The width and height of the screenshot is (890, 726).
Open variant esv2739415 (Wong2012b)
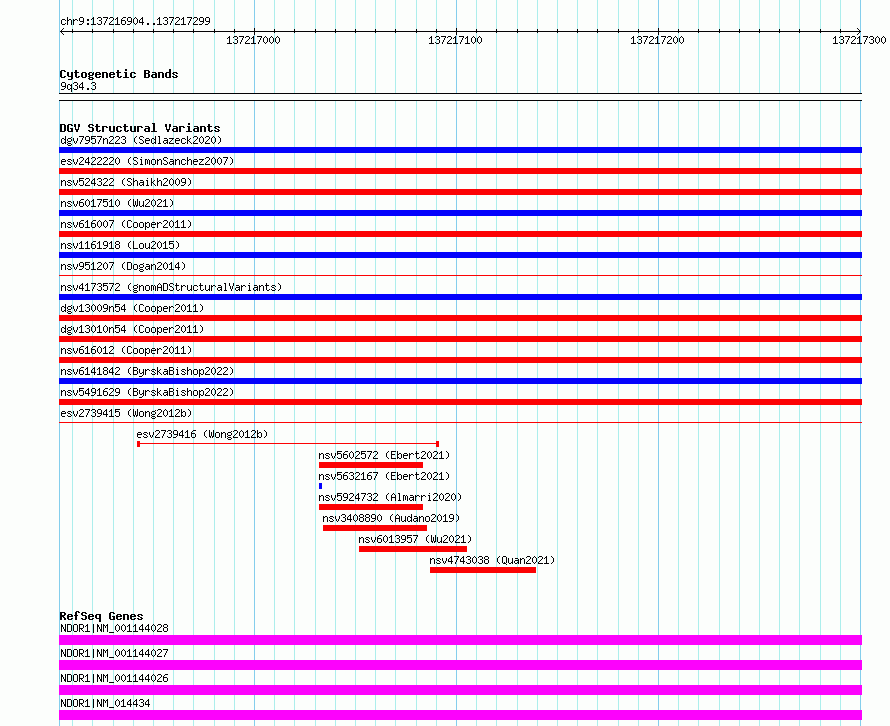[x=126, y=413]
